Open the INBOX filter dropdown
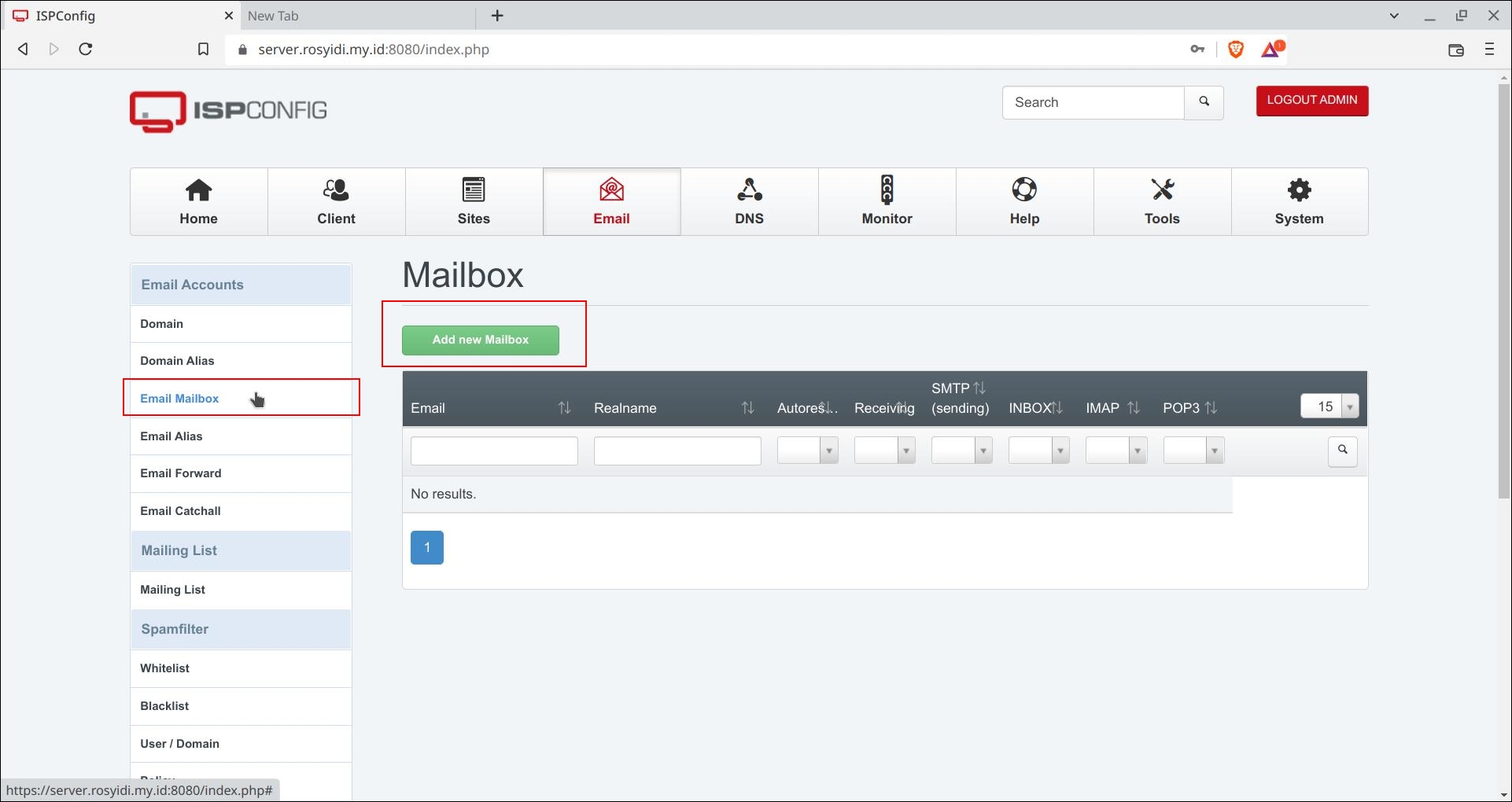The image size is (1512, 802). pos(1038,451)
